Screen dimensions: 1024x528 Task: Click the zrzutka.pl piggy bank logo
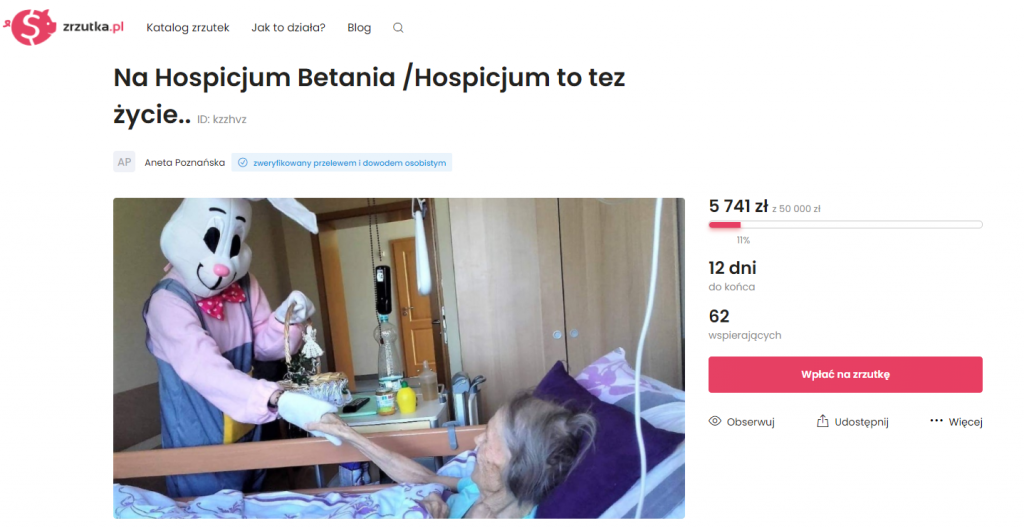coord(30,27)
